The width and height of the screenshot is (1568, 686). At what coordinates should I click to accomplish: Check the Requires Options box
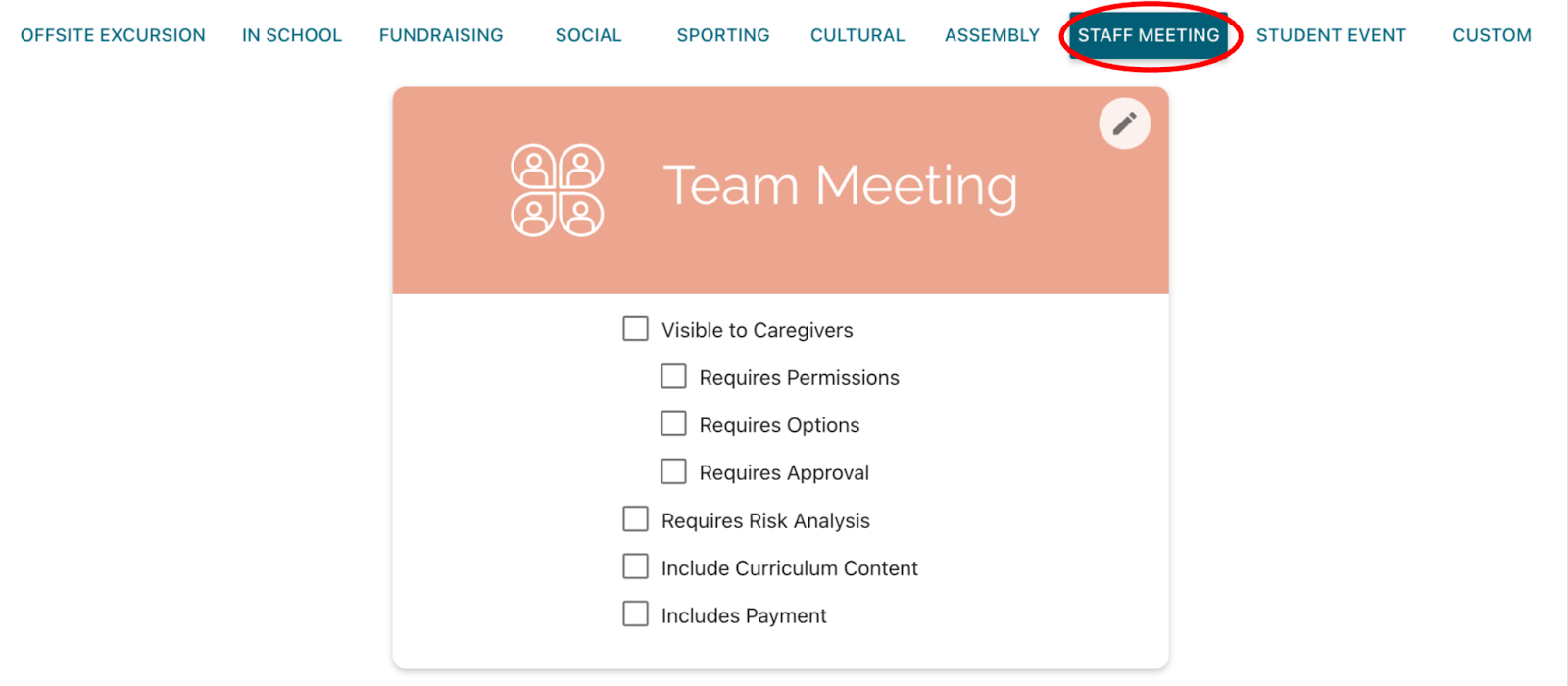(673, 423)
